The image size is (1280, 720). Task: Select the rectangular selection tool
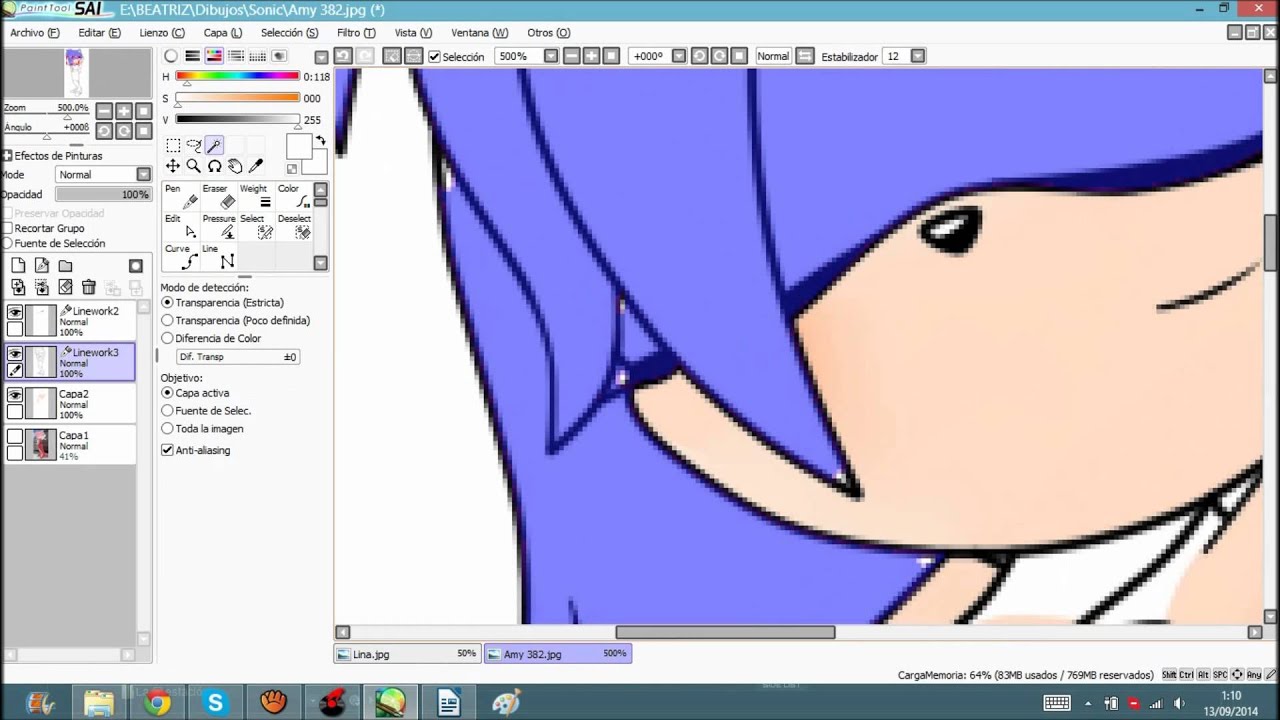pyautogui.click(x=173, y=146)
